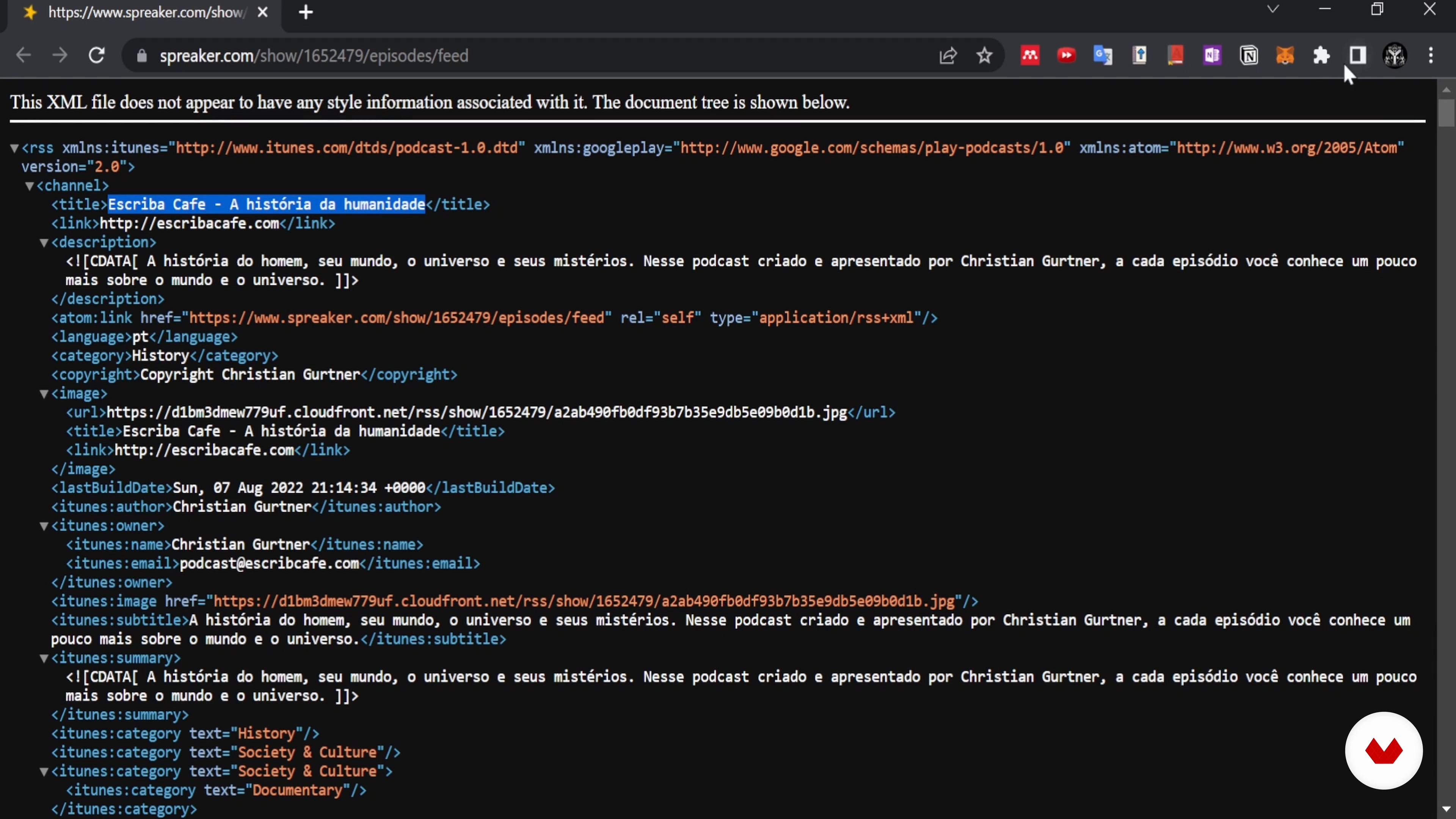Image resolution: width=1456 pixels, height=819 pixels.
Task: Click the itunes:subtitle text line
Action: tap(730, 630)
